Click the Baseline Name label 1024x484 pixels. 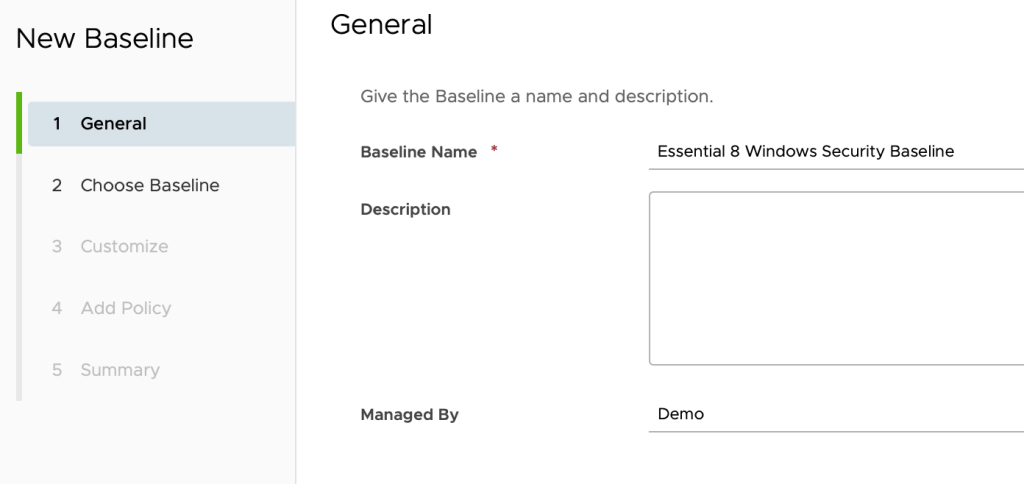418,152
